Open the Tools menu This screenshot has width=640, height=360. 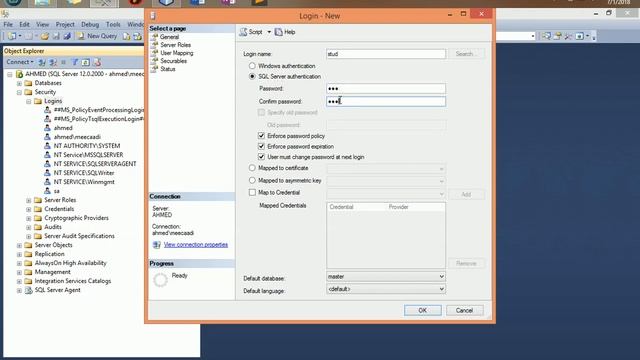coord(113,24)
